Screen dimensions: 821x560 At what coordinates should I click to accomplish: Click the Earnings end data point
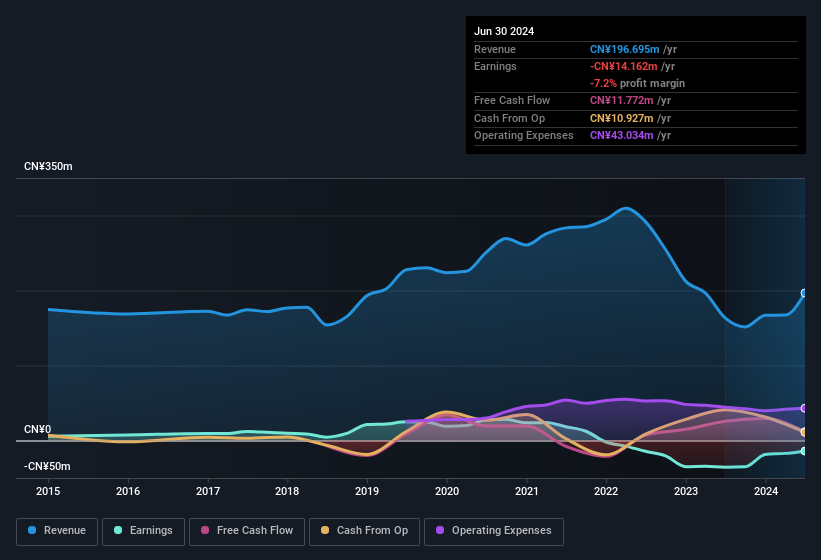pyautogui.click(x=804, y=451)
